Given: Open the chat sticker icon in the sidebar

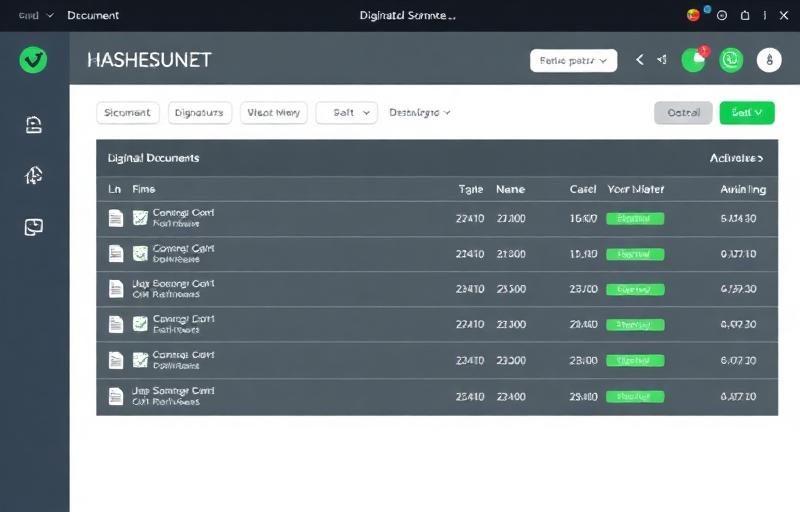Looking at the screenshot, I should (34, 227).
